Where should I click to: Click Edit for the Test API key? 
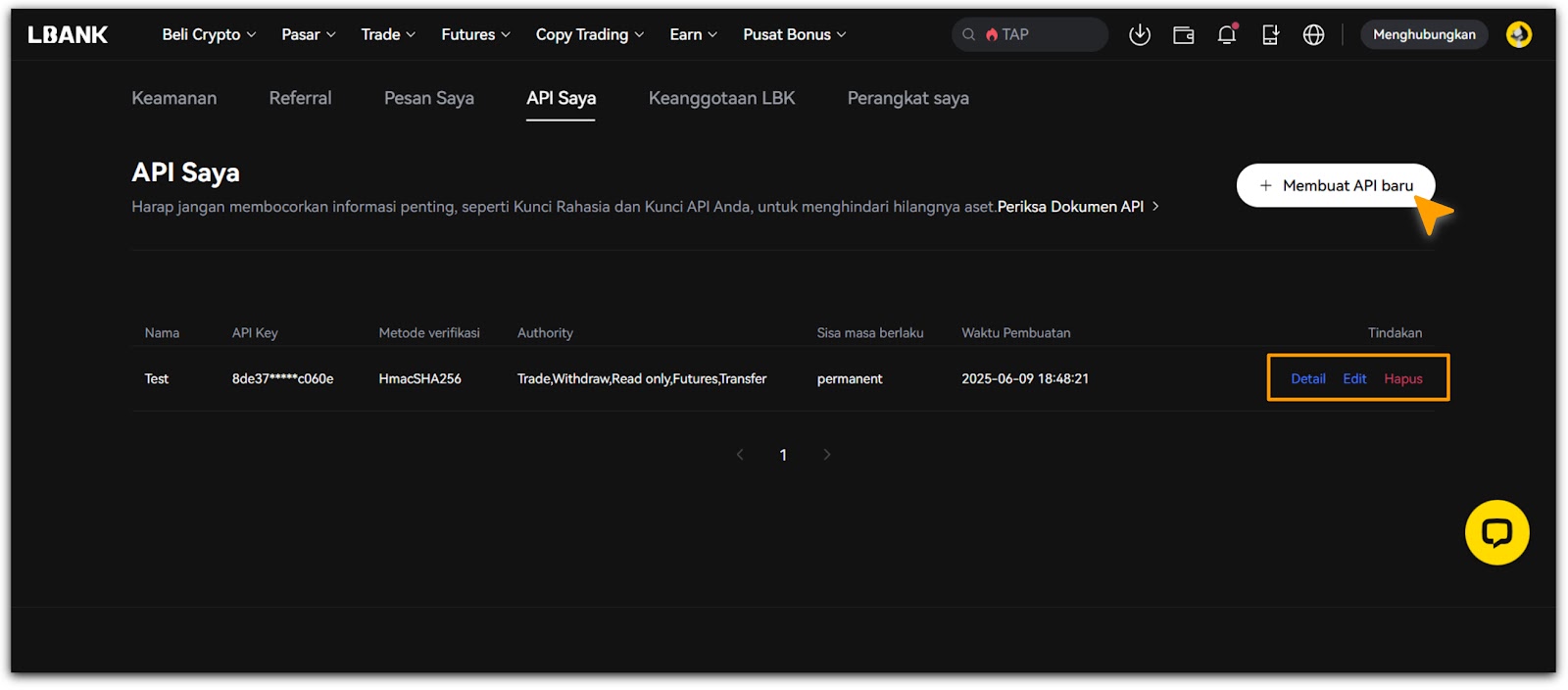[1354, 378]
